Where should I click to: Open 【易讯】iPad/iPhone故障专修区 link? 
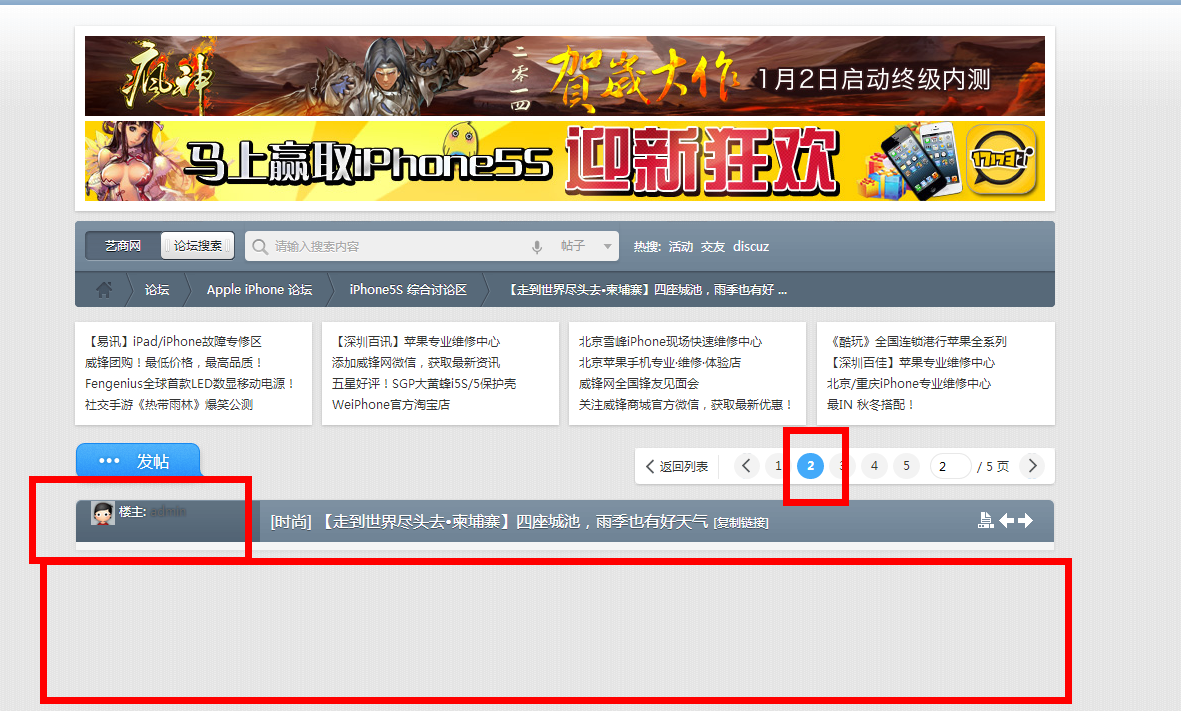click(x=173, y=341)
